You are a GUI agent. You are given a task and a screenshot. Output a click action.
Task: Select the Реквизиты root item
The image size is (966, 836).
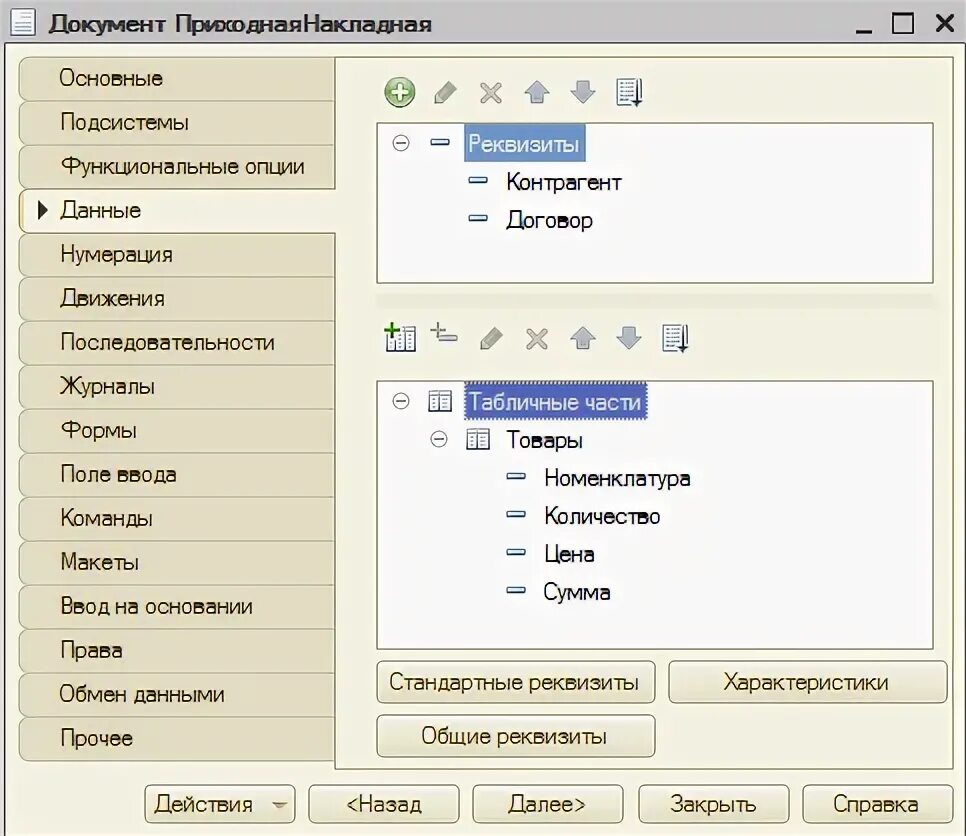[x=524, y=144]
